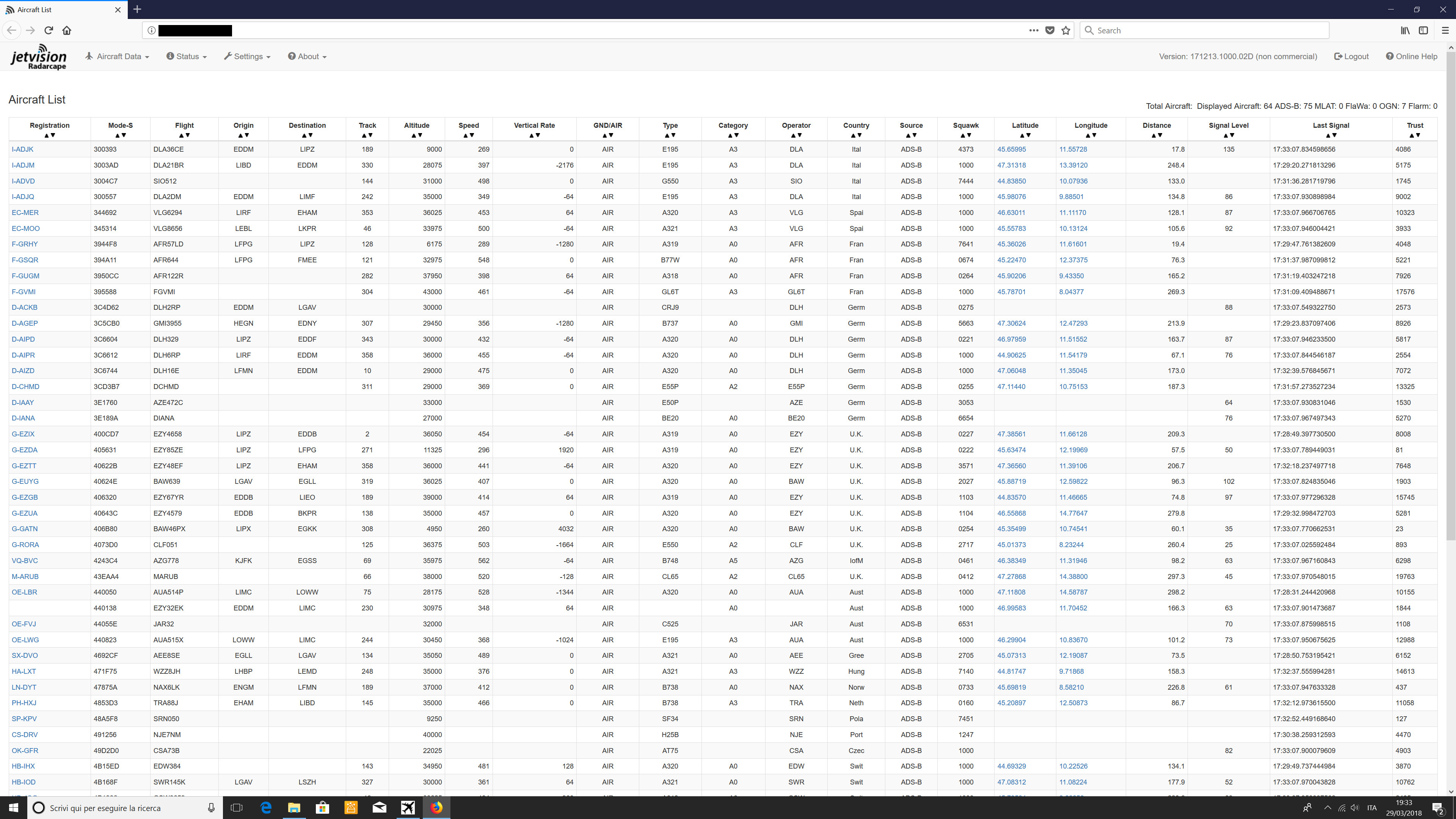Open the Firefox hamburger menu

pyautogui.click(x=1445, y=30)
